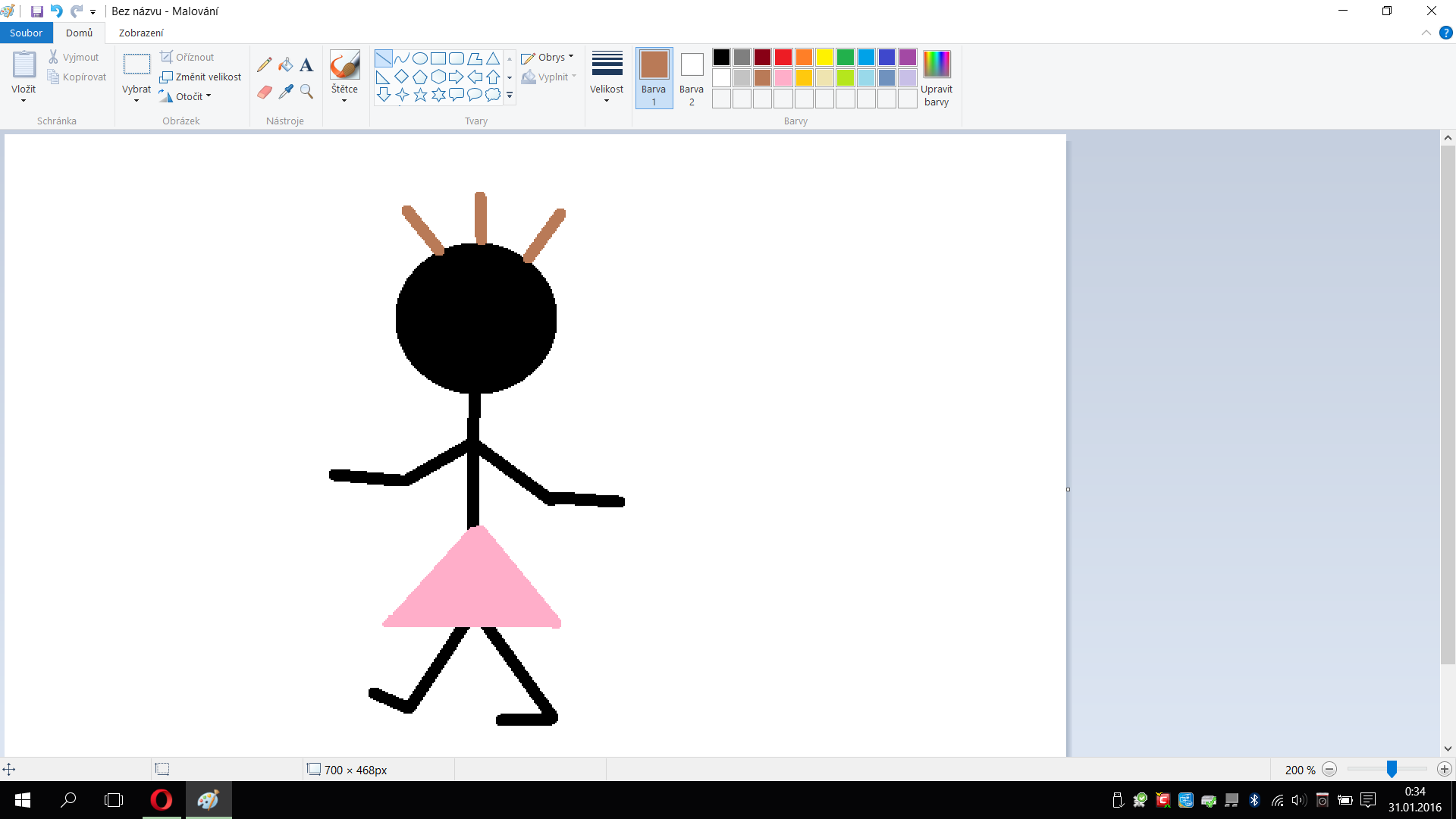Select the Fill with color bucket tool
This screenshot has height=819, width=1456.
coord(285,65)
